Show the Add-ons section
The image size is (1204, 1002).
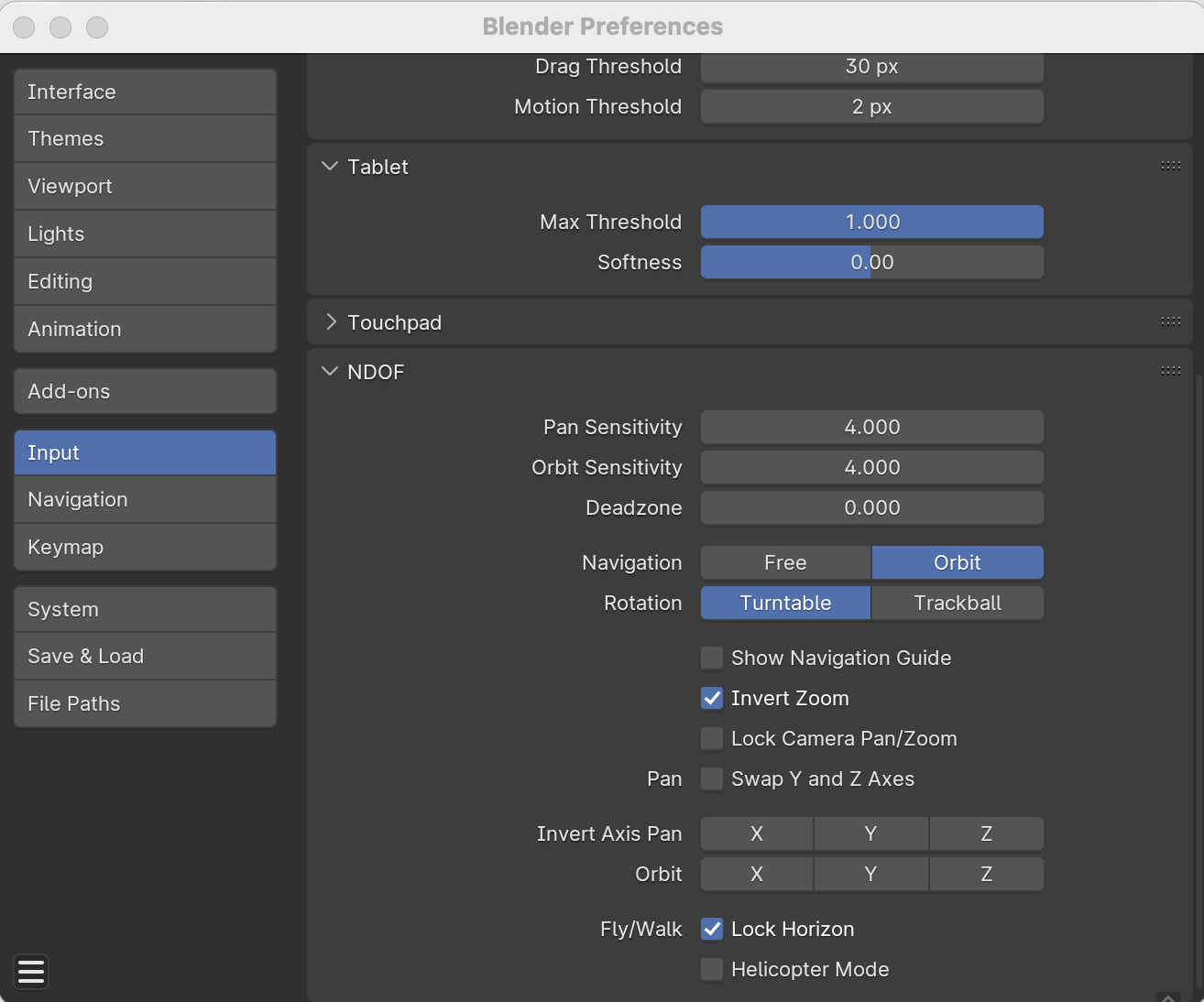click(x=145, y=391)
